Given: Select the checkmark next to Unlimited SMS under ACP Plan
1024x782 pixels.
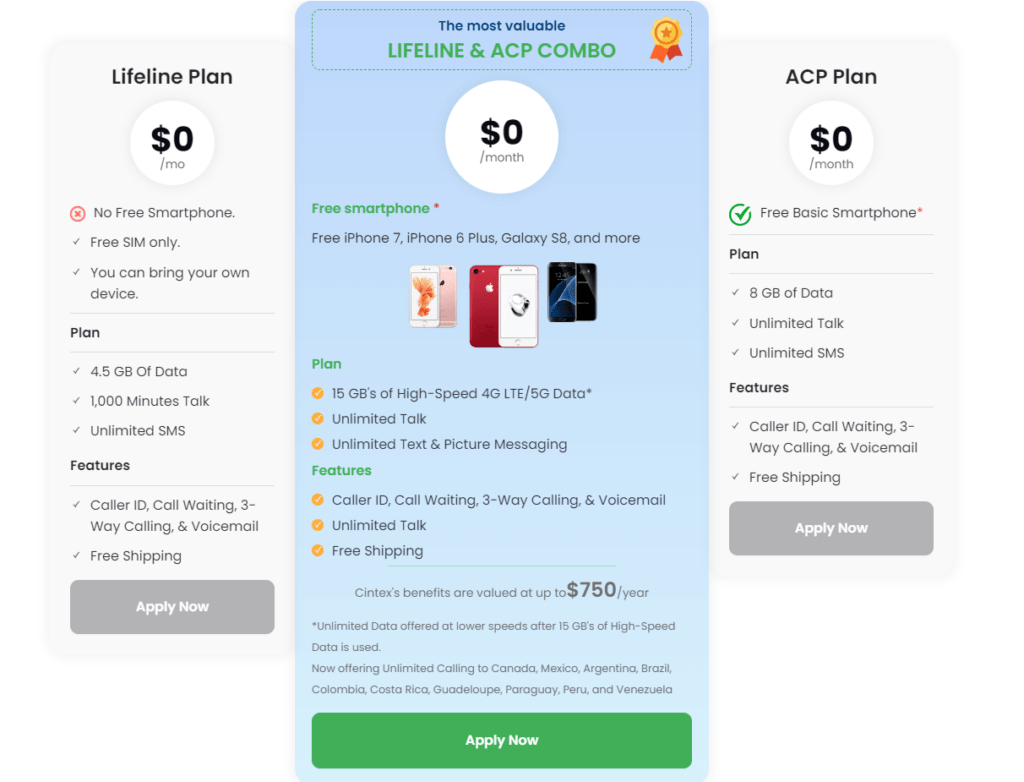Looking at the screenshot, I should point(736,353).
